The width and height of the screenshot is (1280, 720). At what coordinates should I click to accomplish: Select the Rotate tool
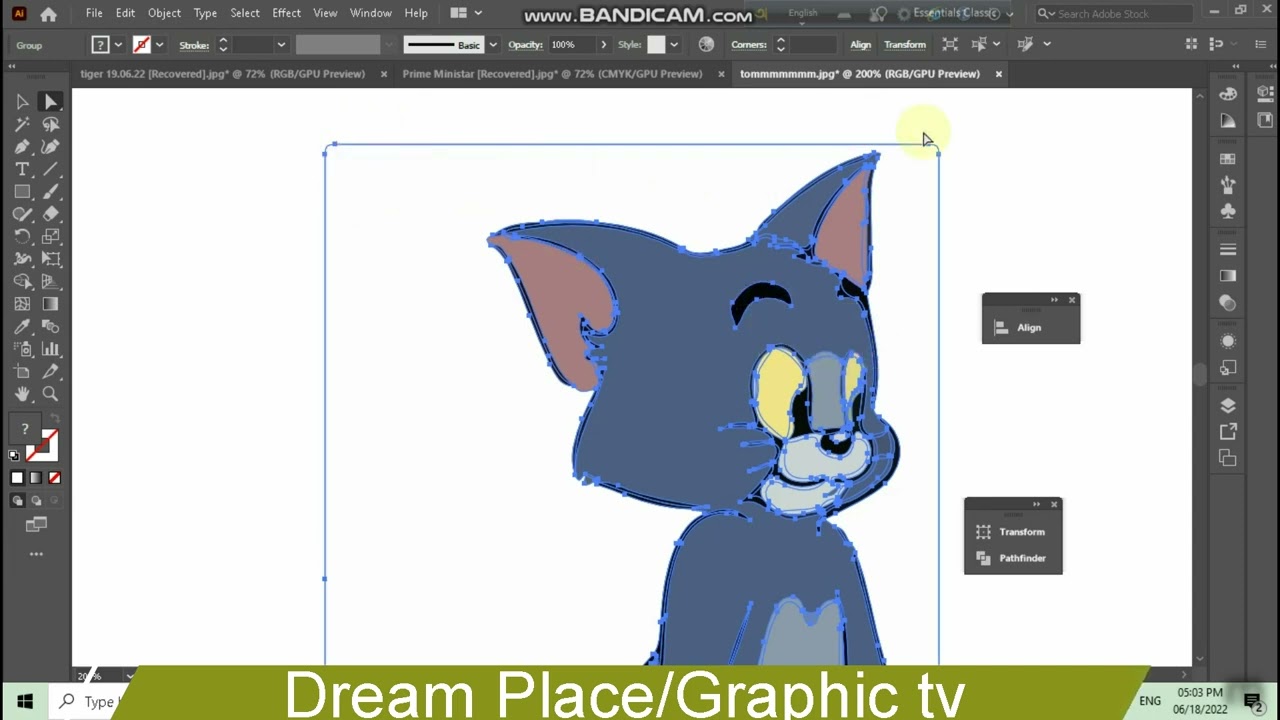22,237
